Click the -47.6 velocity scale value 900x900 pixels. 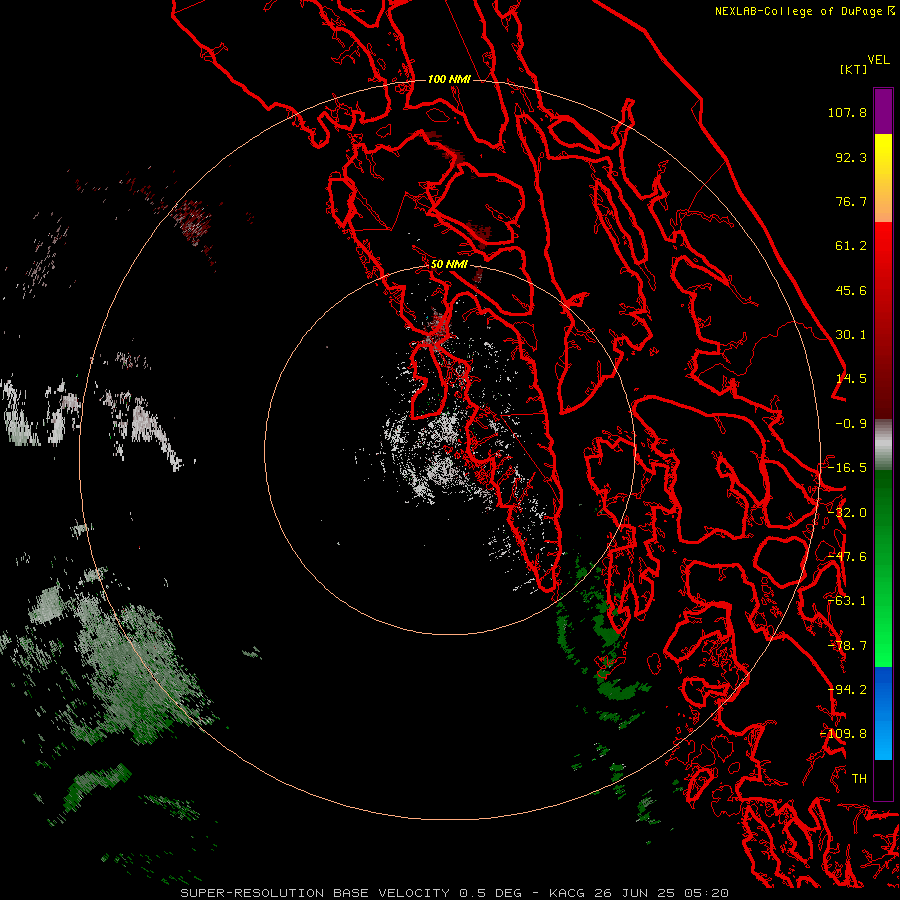click(x=847, y=557)
